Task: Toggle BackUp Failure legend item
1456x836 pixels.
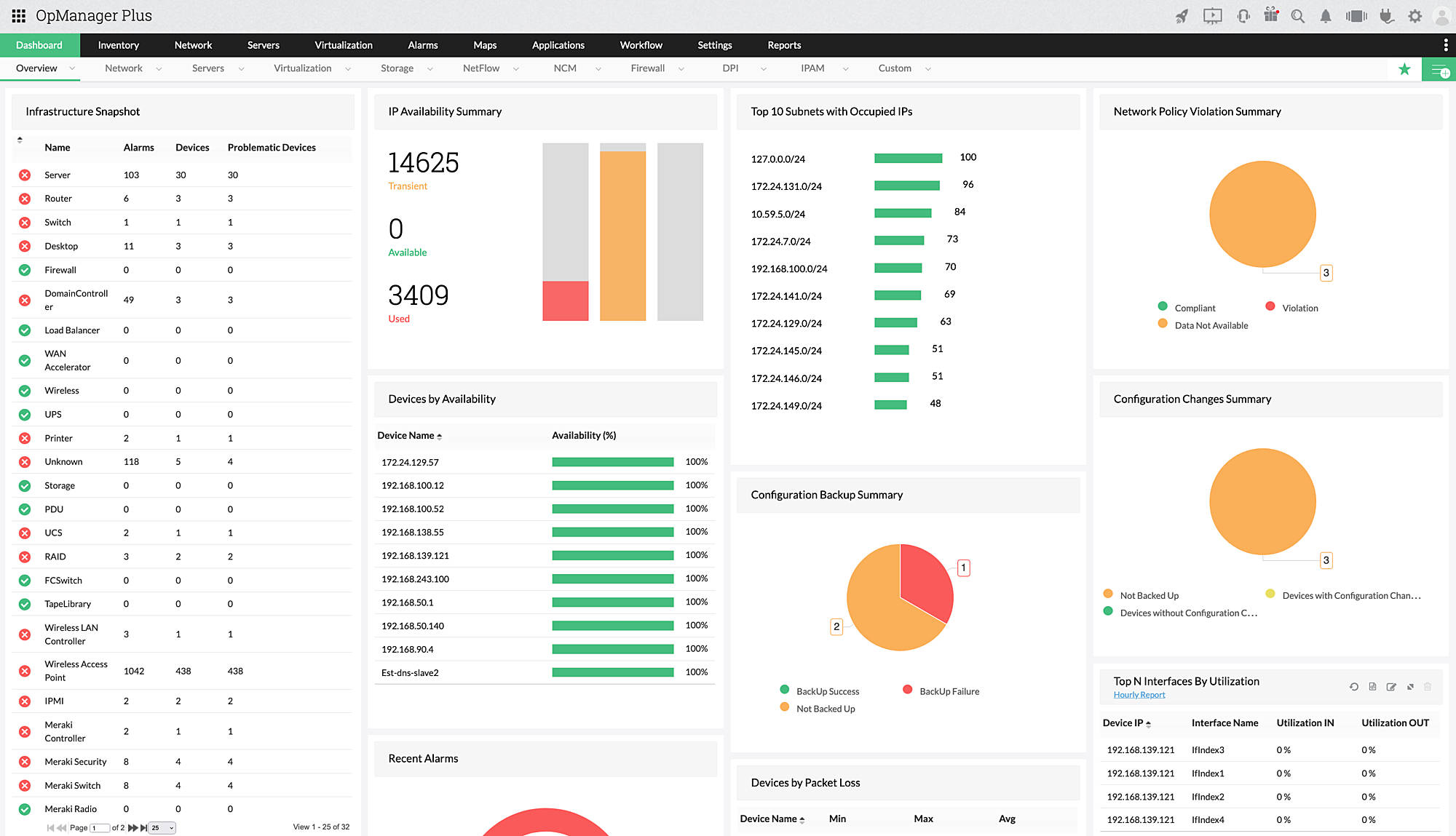Action: point(949,691)
